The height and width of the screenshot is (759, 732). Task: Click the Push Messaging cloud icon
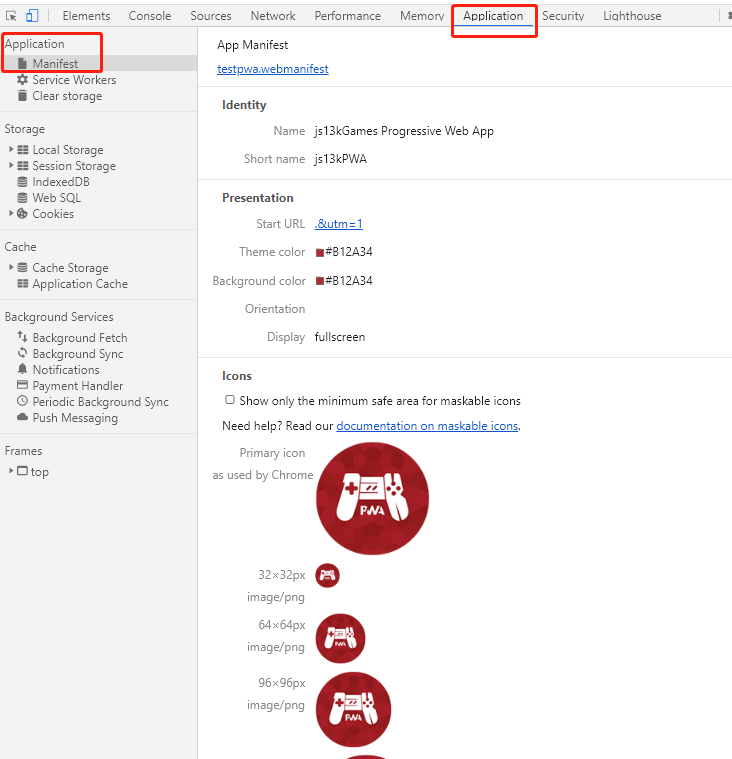[22, 417]
